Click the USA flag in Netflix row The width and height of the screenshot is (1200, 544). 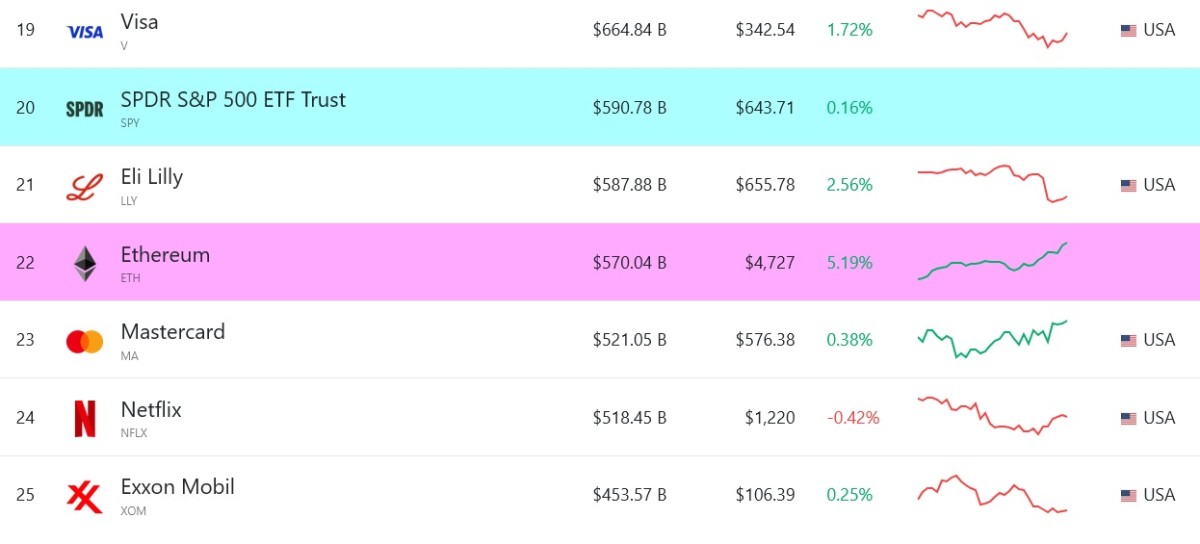point(1128,418)
